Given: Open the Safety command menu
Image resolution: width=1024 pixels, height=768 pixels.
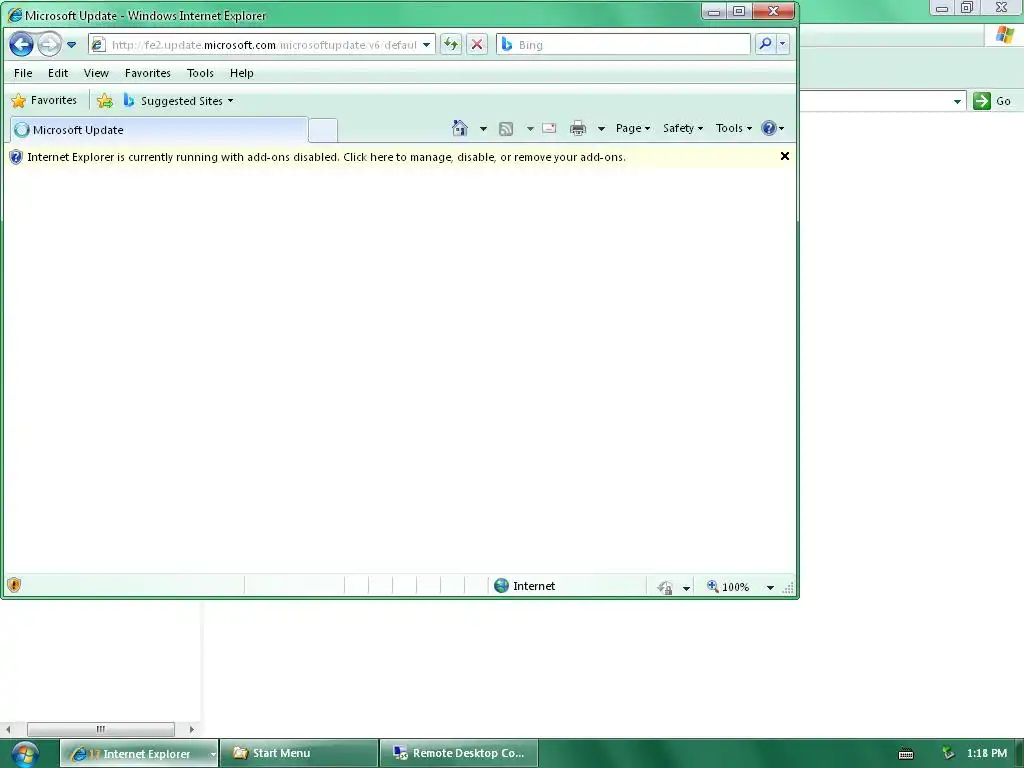Looking at the screenshot, I should tap(682, 129).
